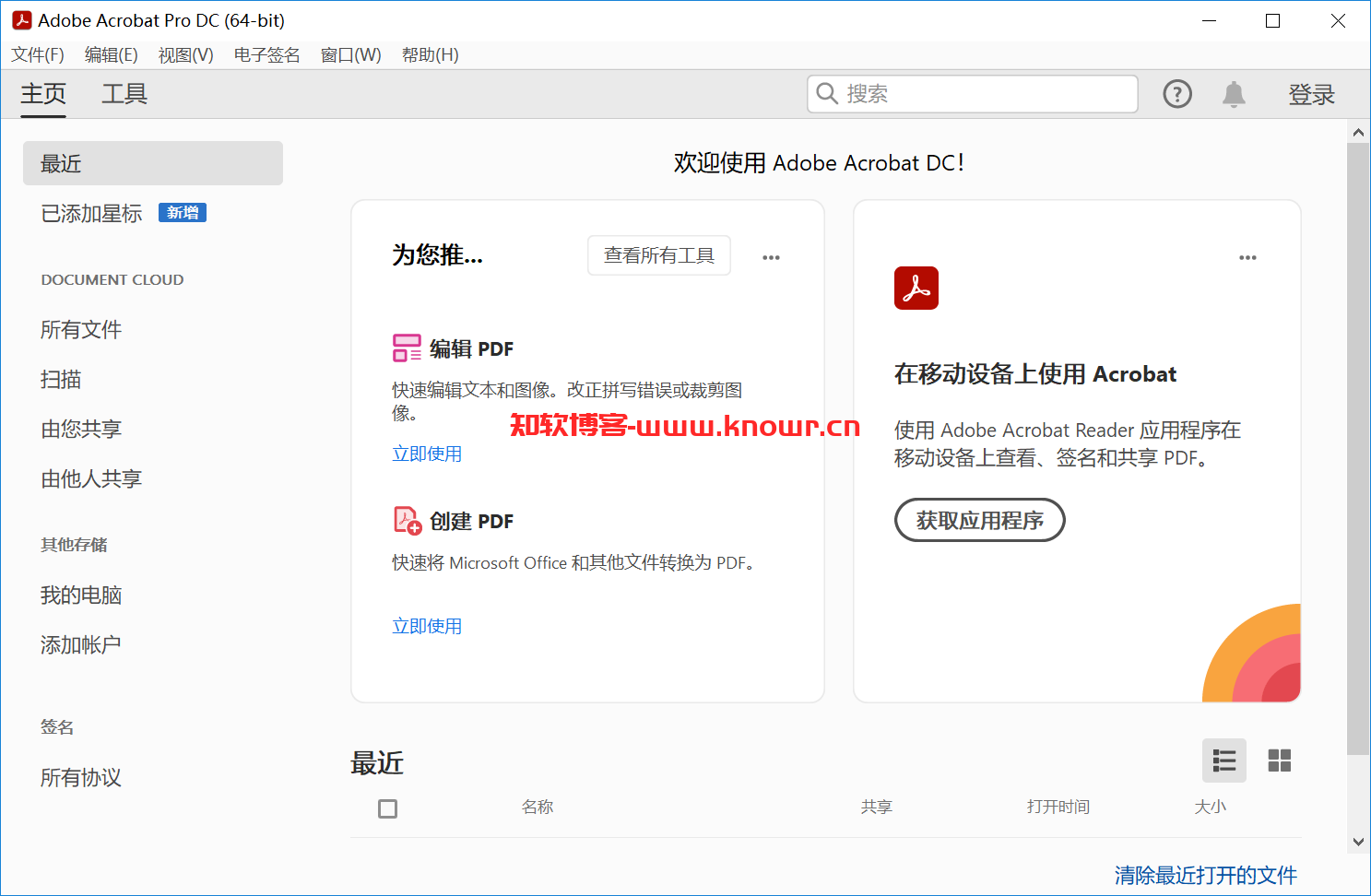Open 由他人共享 in the sidebar
This screenshot has height=896, width=1371.
[x=91, y=479]
